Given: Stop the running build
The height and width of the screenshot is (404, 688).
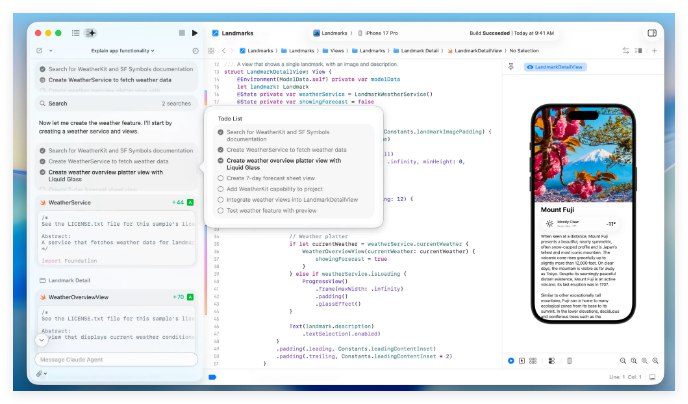Looking at the screenshot, I should [182, 33].
